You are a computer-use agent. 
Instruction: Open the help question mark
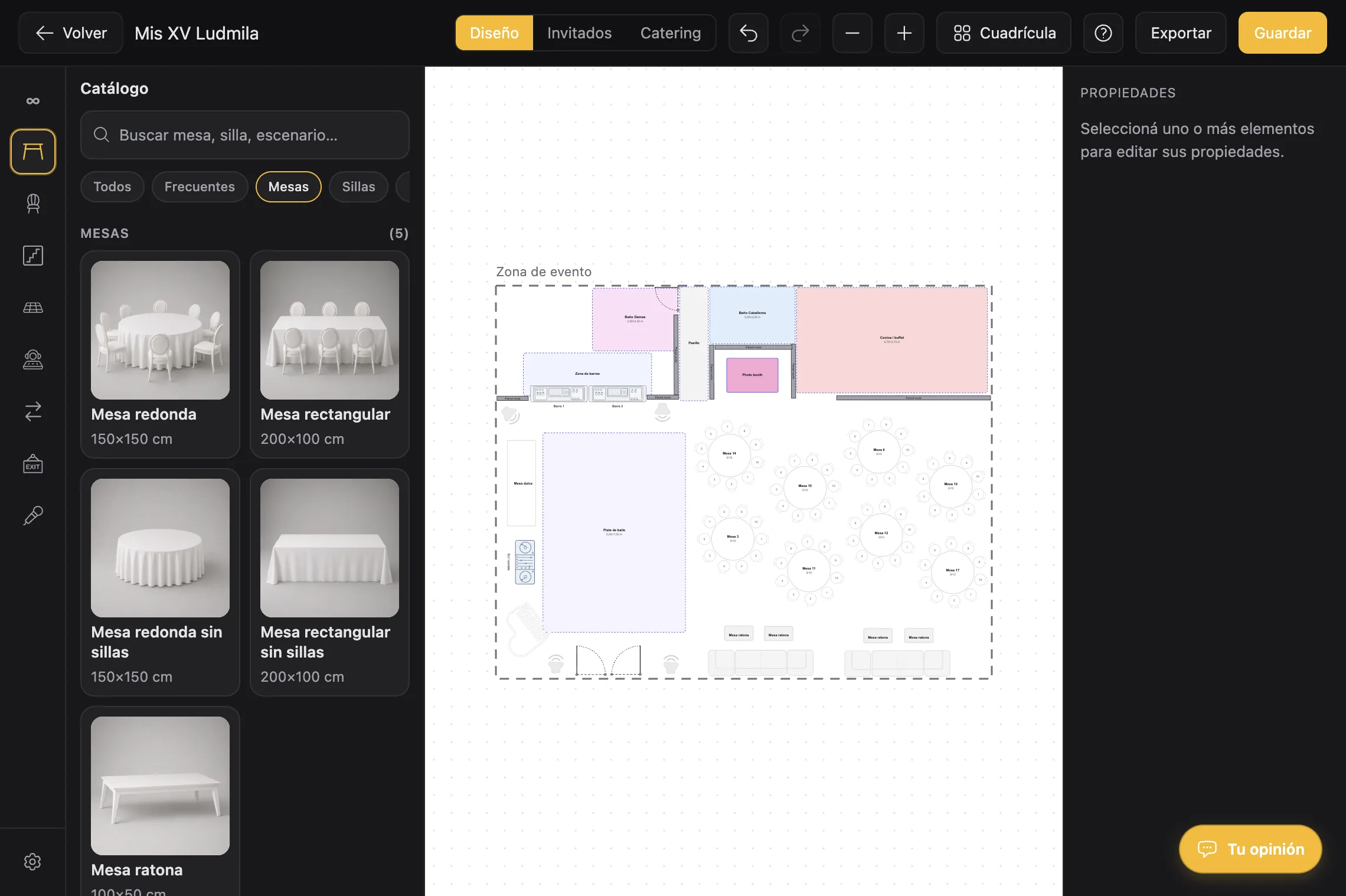tap(1103, 33)
